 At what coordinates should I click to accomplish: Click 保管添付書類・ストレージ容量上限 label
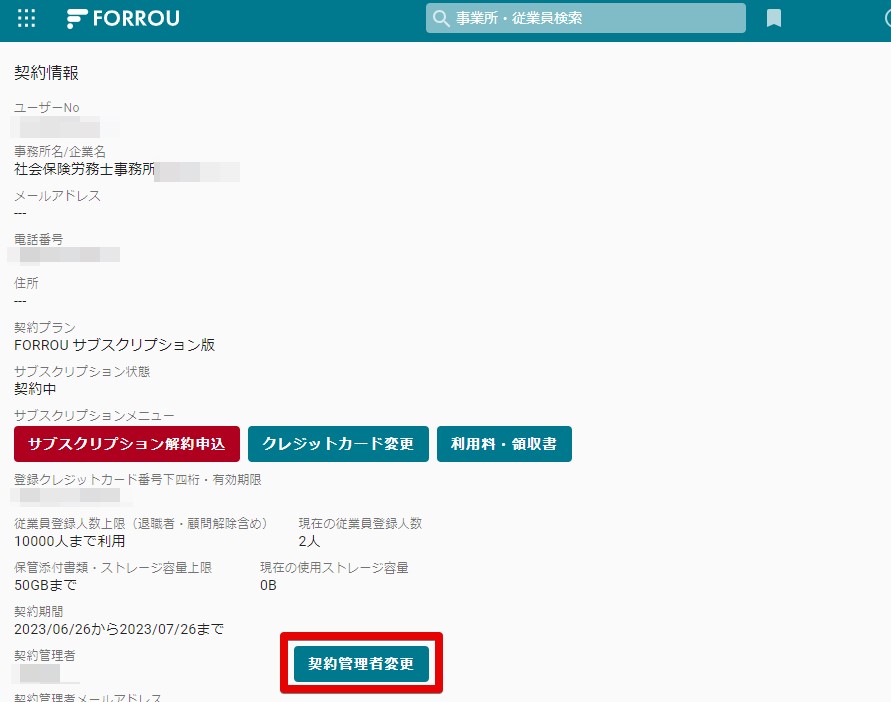[x=113, y=567]
